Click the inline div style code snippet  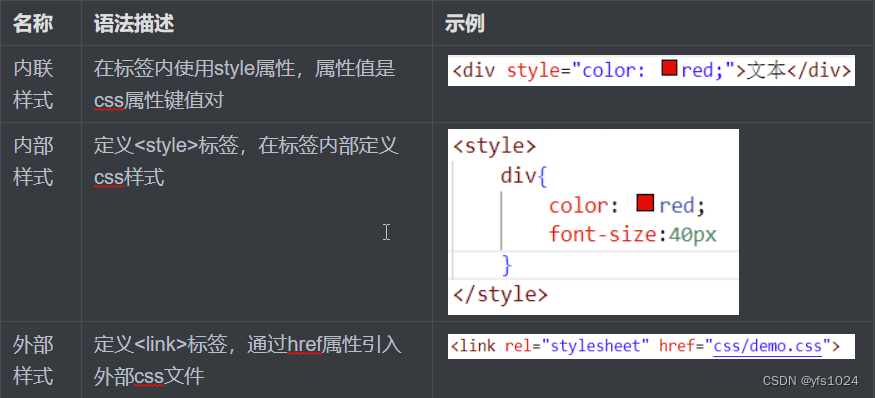tap(651, 70)
